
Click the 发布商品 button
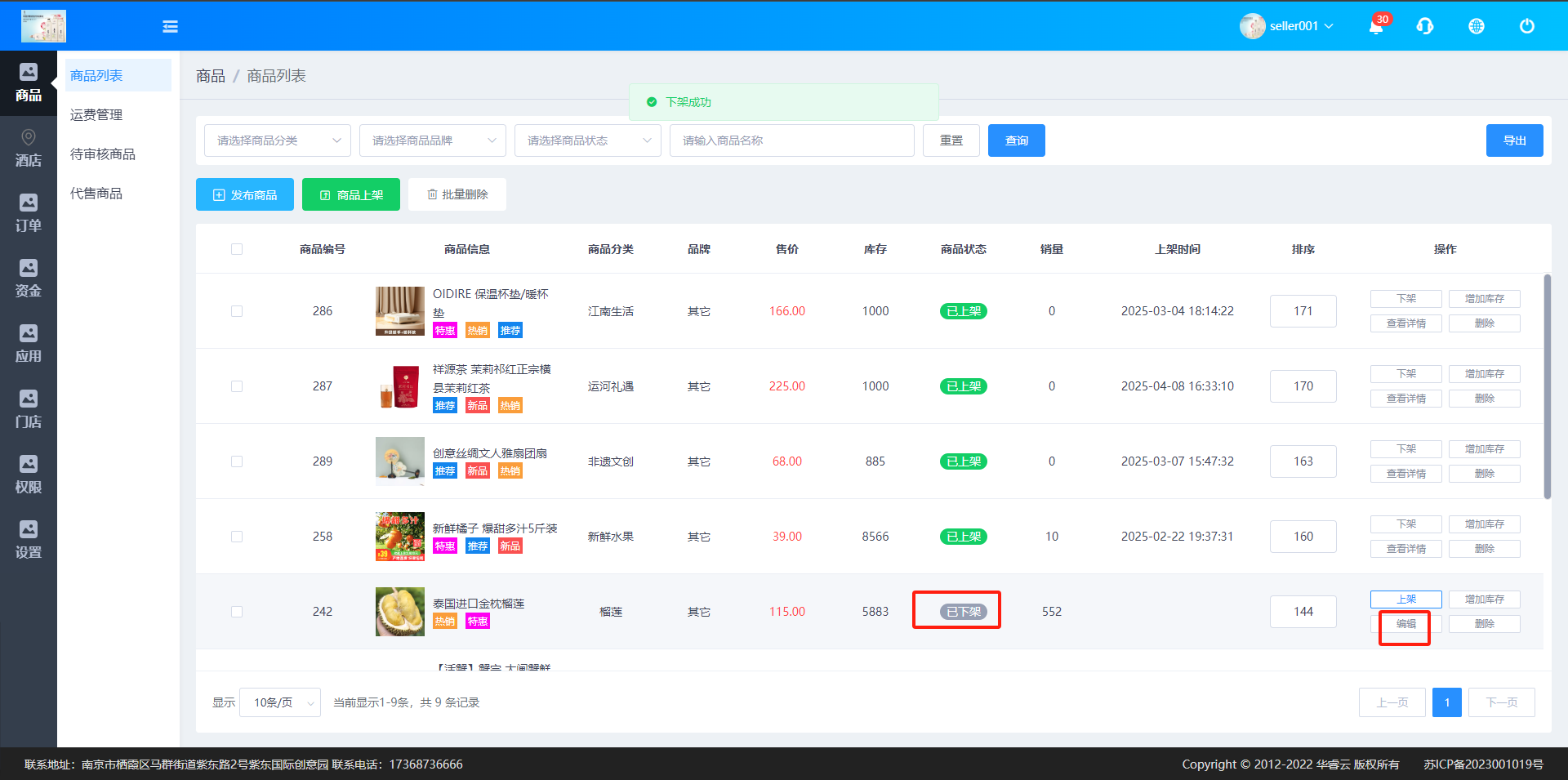click(x=245, y=195)
